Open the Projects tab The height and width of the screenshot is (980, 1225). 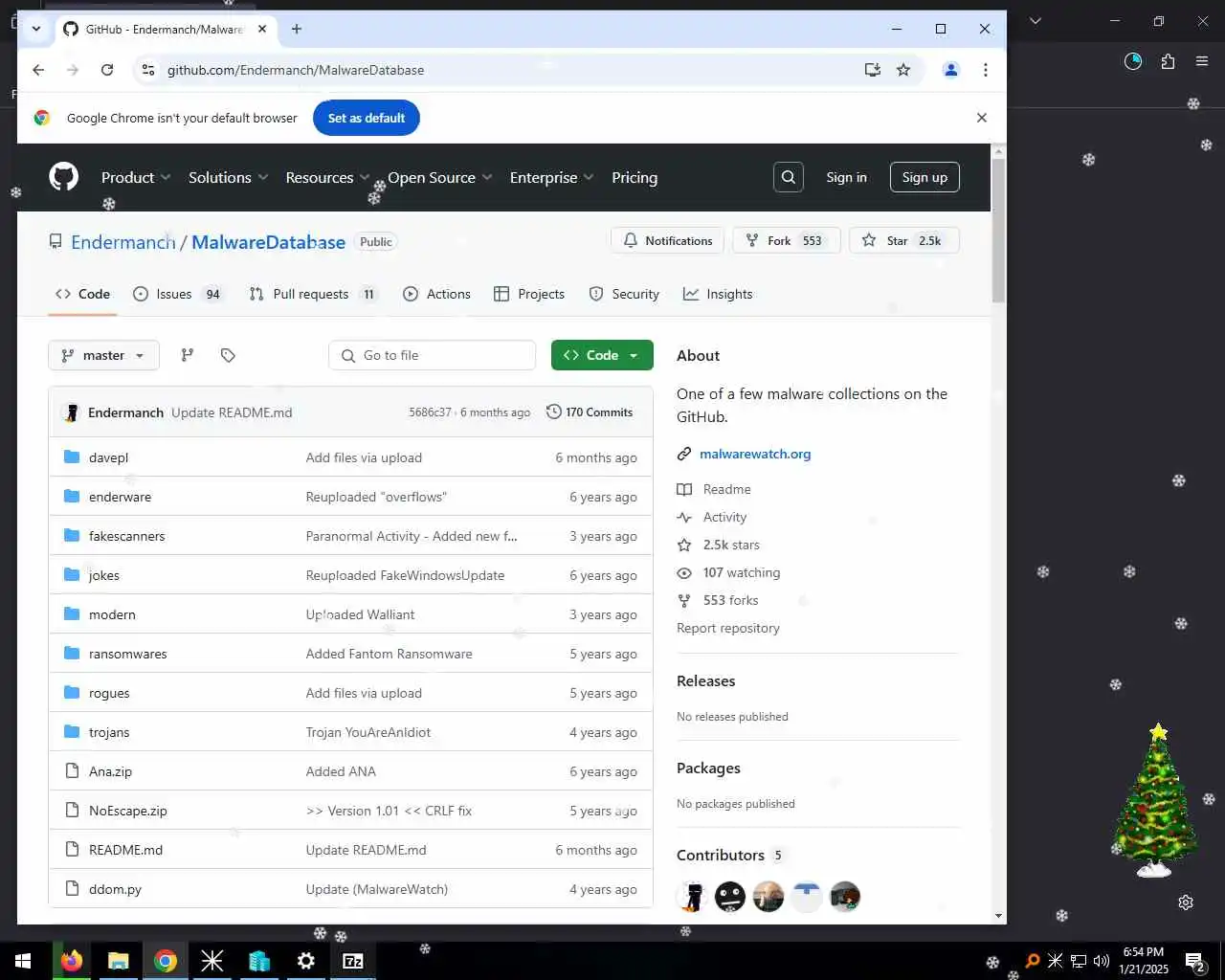[x=529, y=294]
